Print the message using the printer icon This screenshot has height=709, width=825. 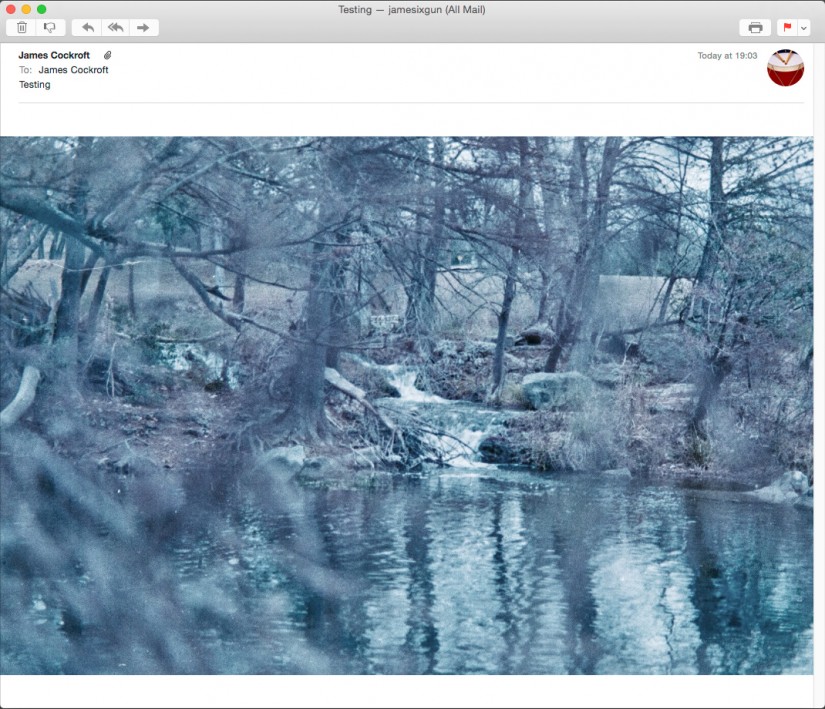click(755, 27)
